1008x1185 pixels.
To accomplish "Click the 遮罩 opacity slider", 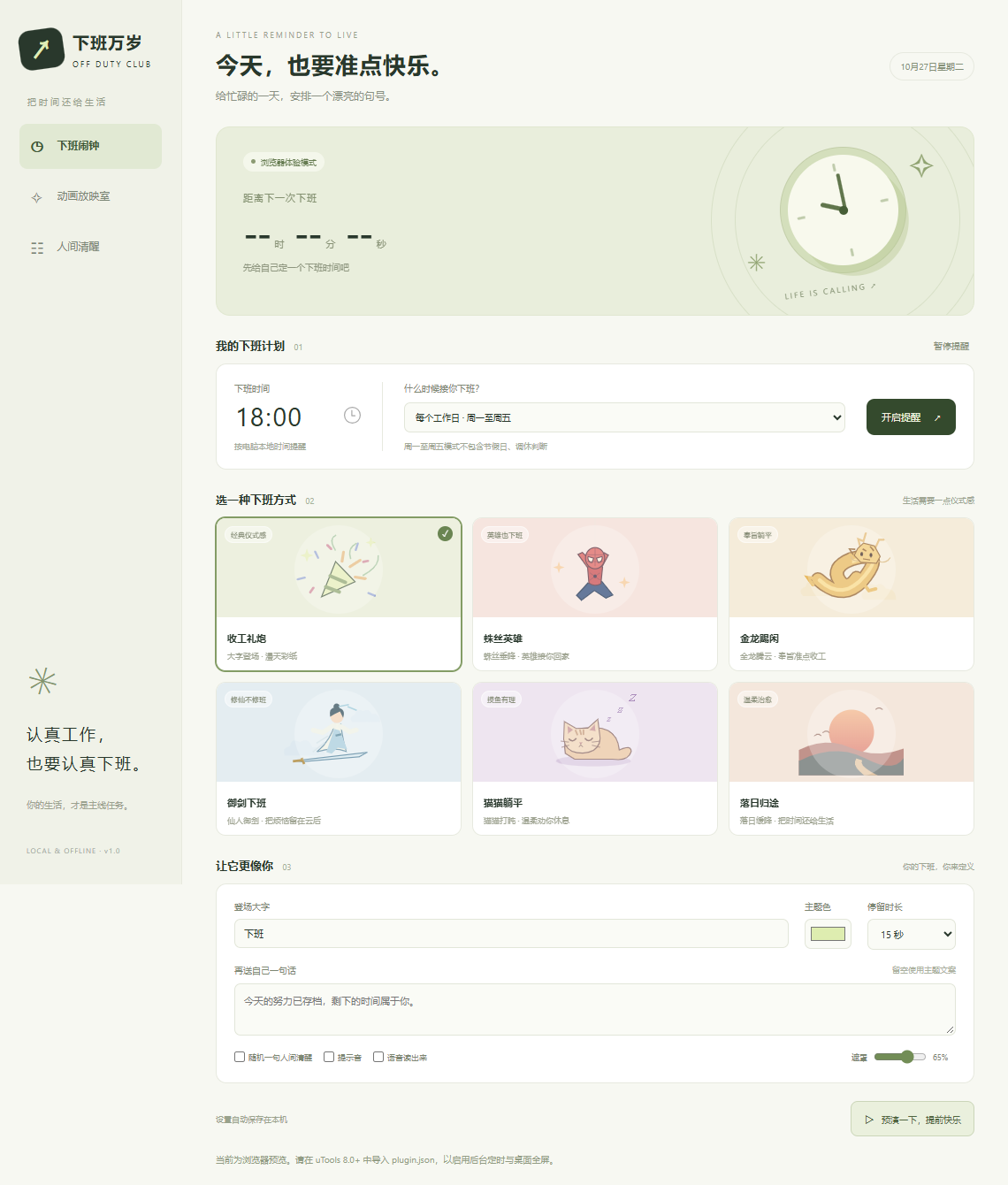I will (x=900, y=1057).
